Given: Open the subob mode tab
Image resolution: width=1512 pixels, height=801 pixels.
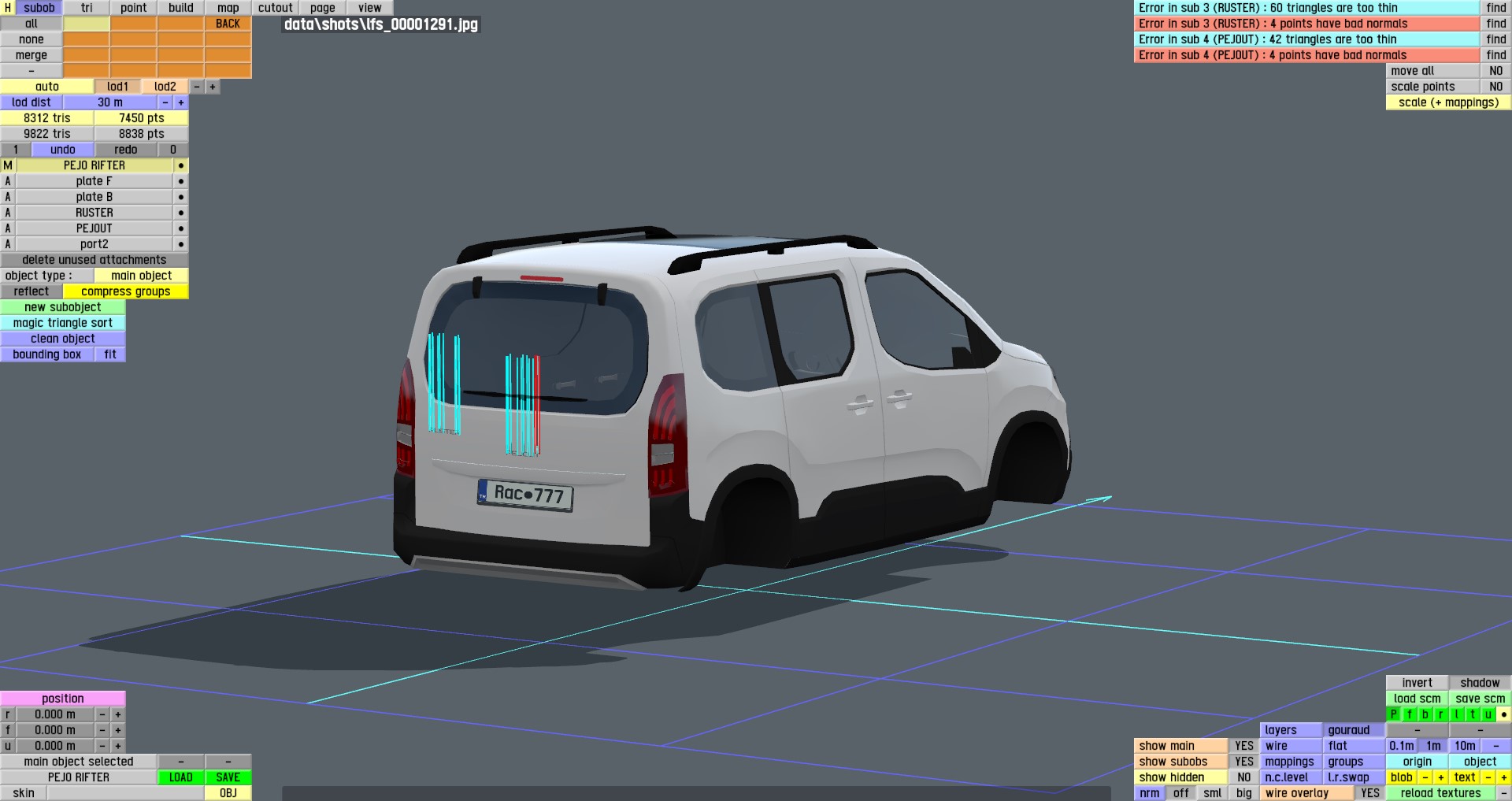Looking at the screenshot, I should pos(39,8).
